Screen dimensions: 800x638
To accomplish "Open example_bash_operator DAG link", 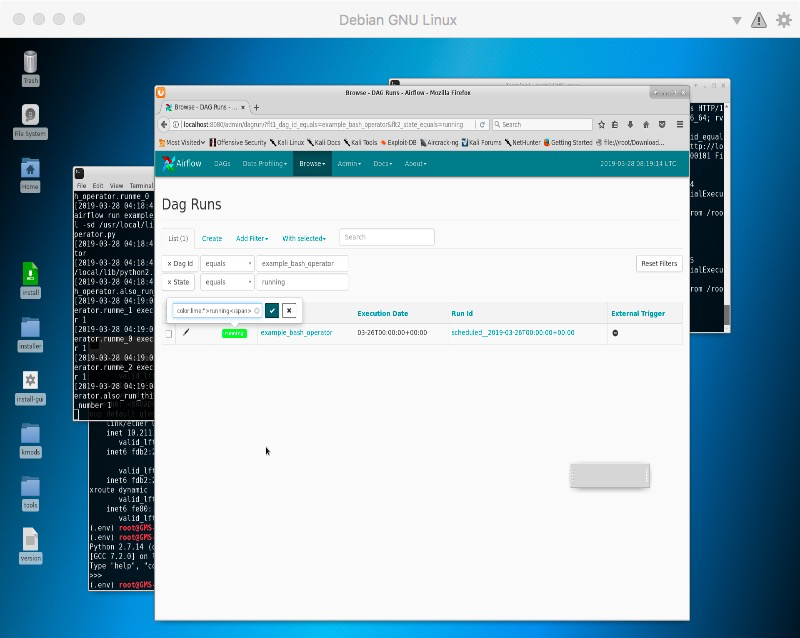I will click(x=296, y=332).
